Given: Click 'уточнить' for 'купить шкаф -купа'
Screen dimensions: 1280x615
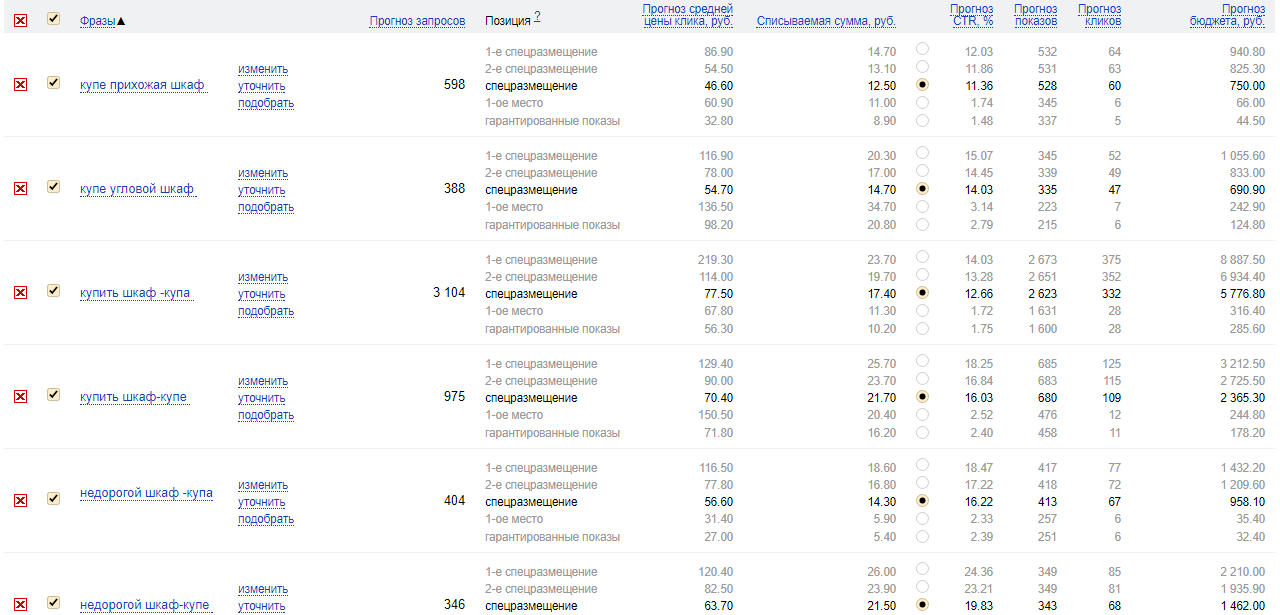Looking at the screenshot, I should 262,294.
